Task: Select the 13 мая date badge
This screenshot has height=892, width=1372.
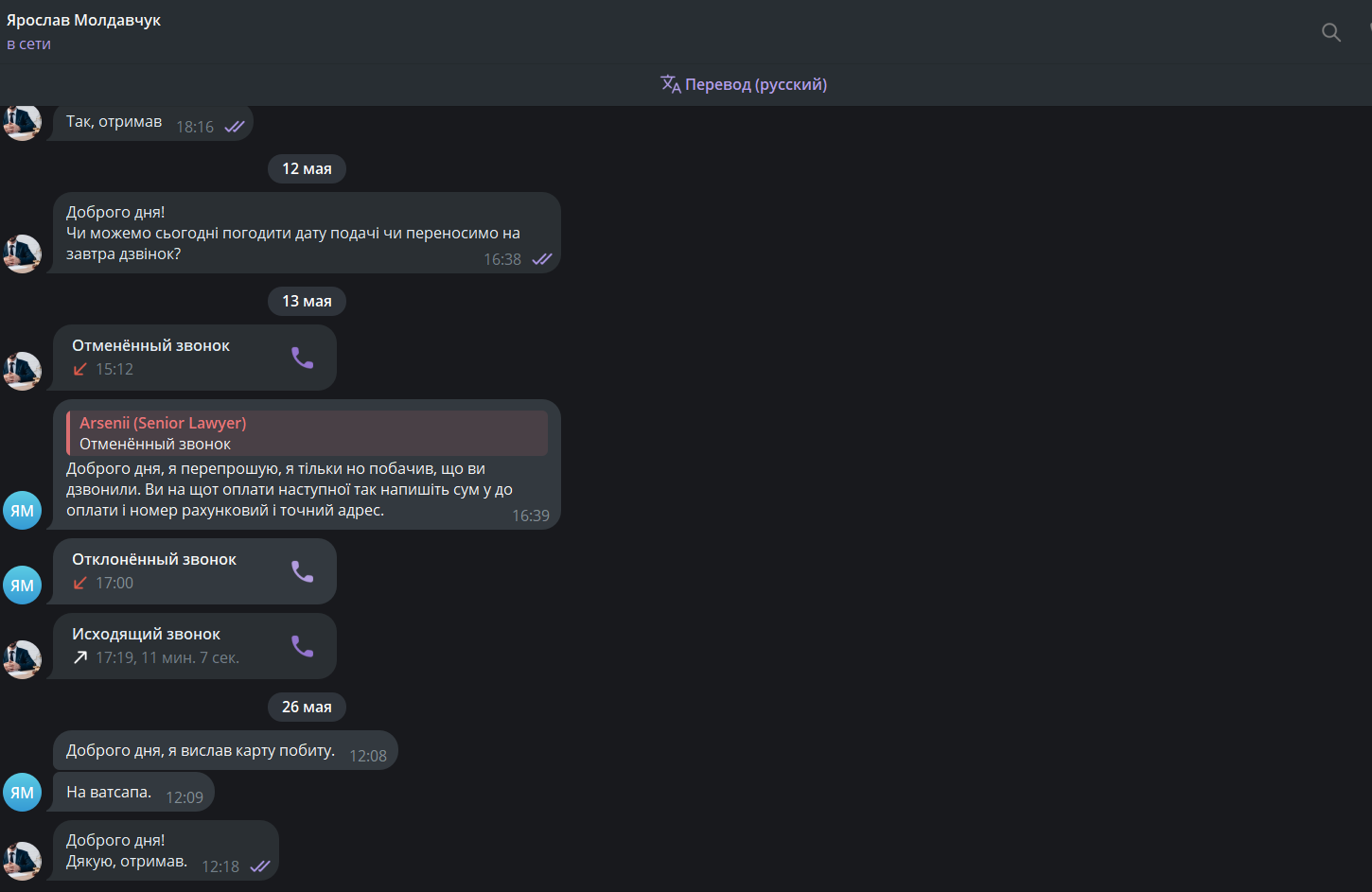Action: [307, 301]
